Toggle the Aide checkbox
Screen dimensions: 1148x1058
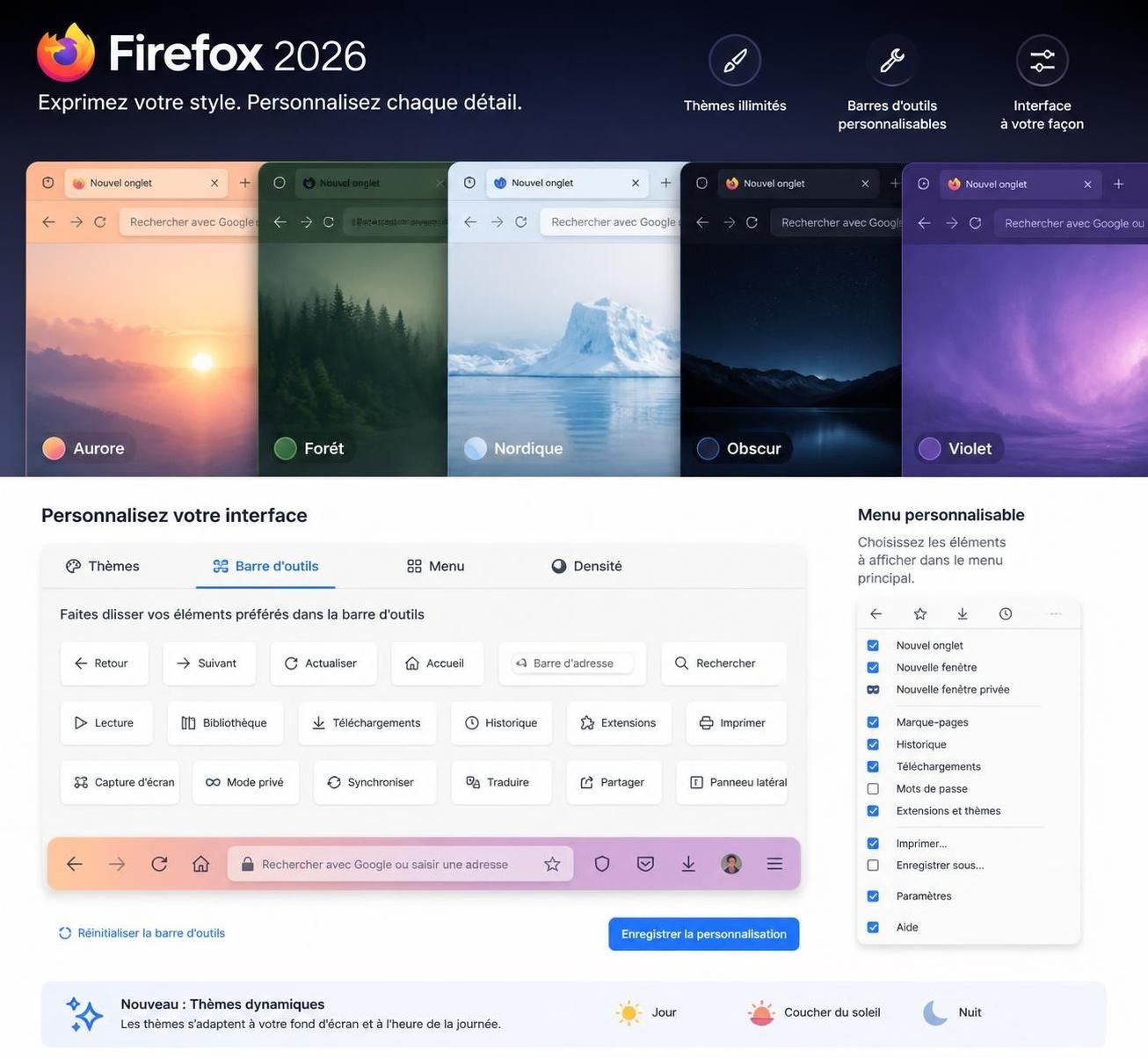873,927
